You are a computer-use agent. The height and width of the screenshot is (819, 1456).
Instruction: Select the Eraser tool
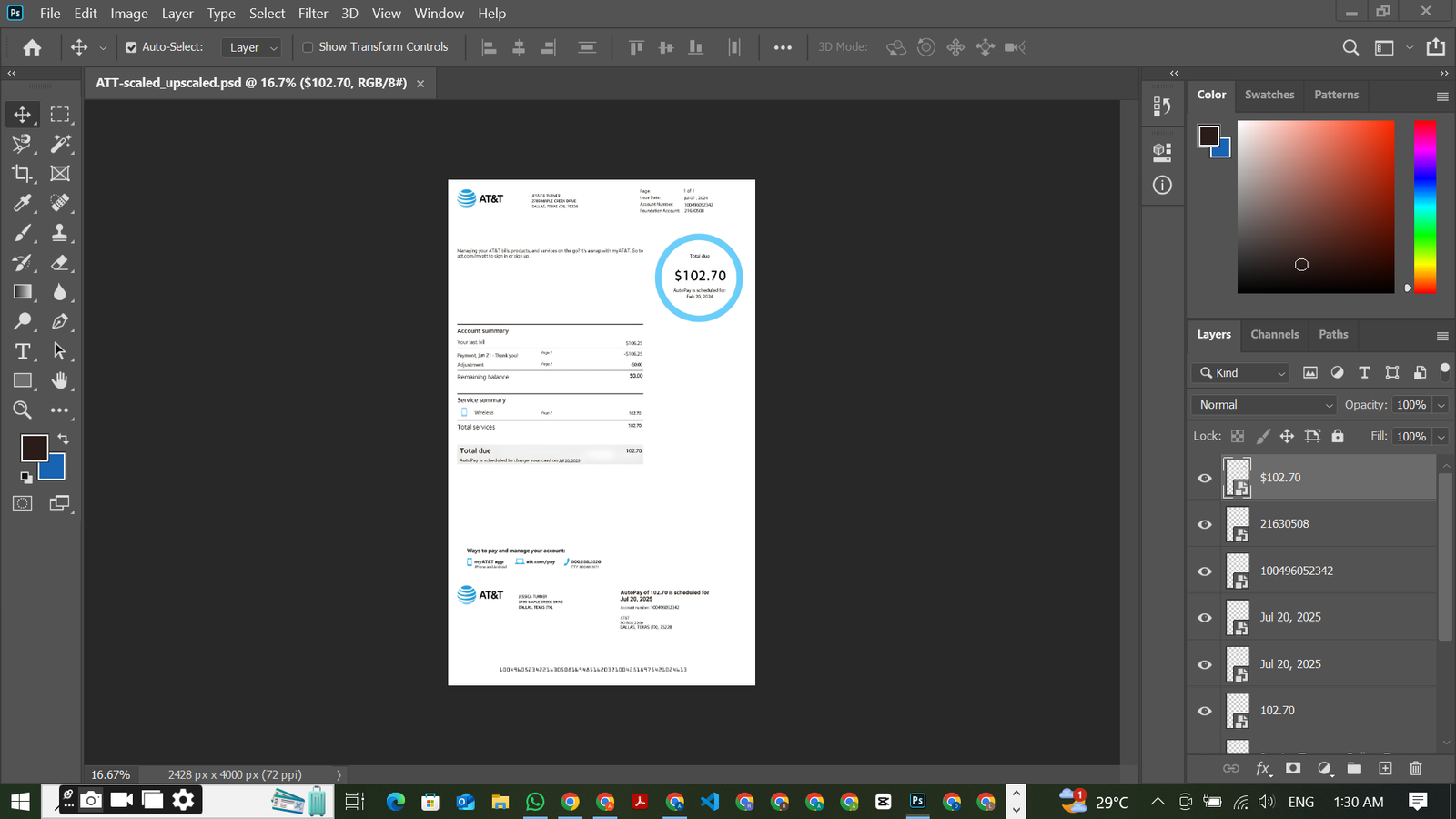[60, 262]
